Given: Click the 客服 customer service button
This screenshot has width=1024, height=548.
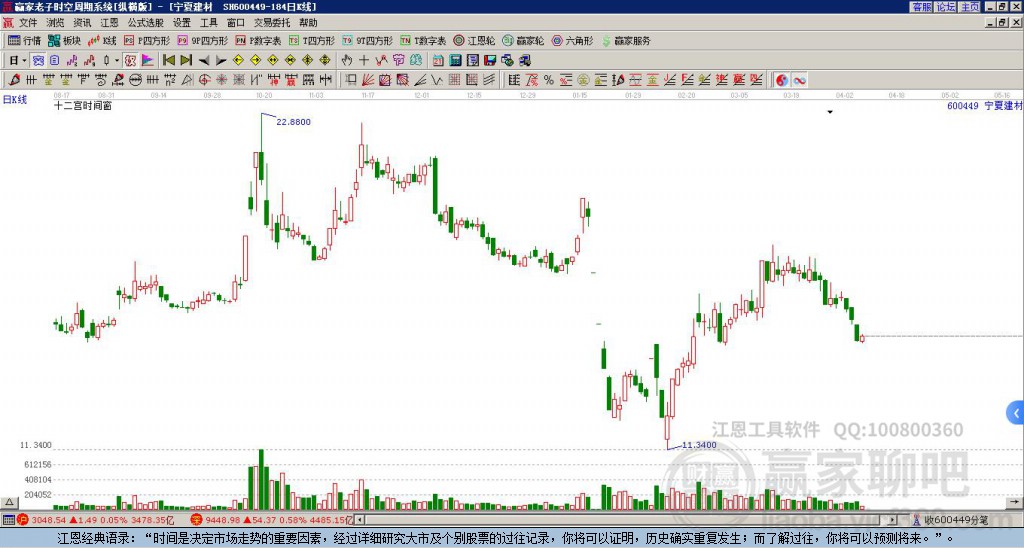Looking at the screenshot, I should tap(921, 7).
